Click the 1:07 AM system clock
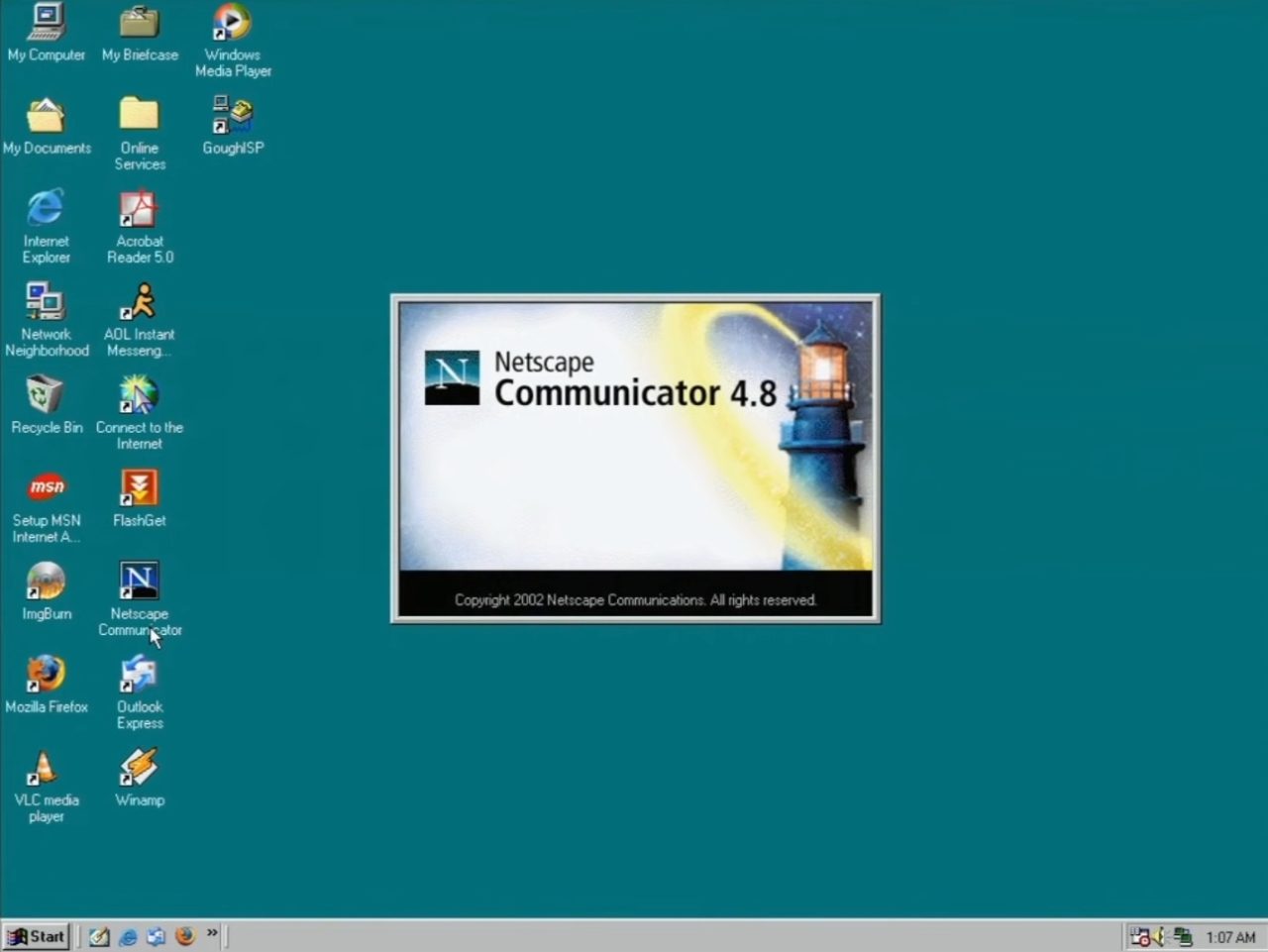The width and height of the screenshot is (1268, 952). pyautogui.click(x=1230, y=937)
